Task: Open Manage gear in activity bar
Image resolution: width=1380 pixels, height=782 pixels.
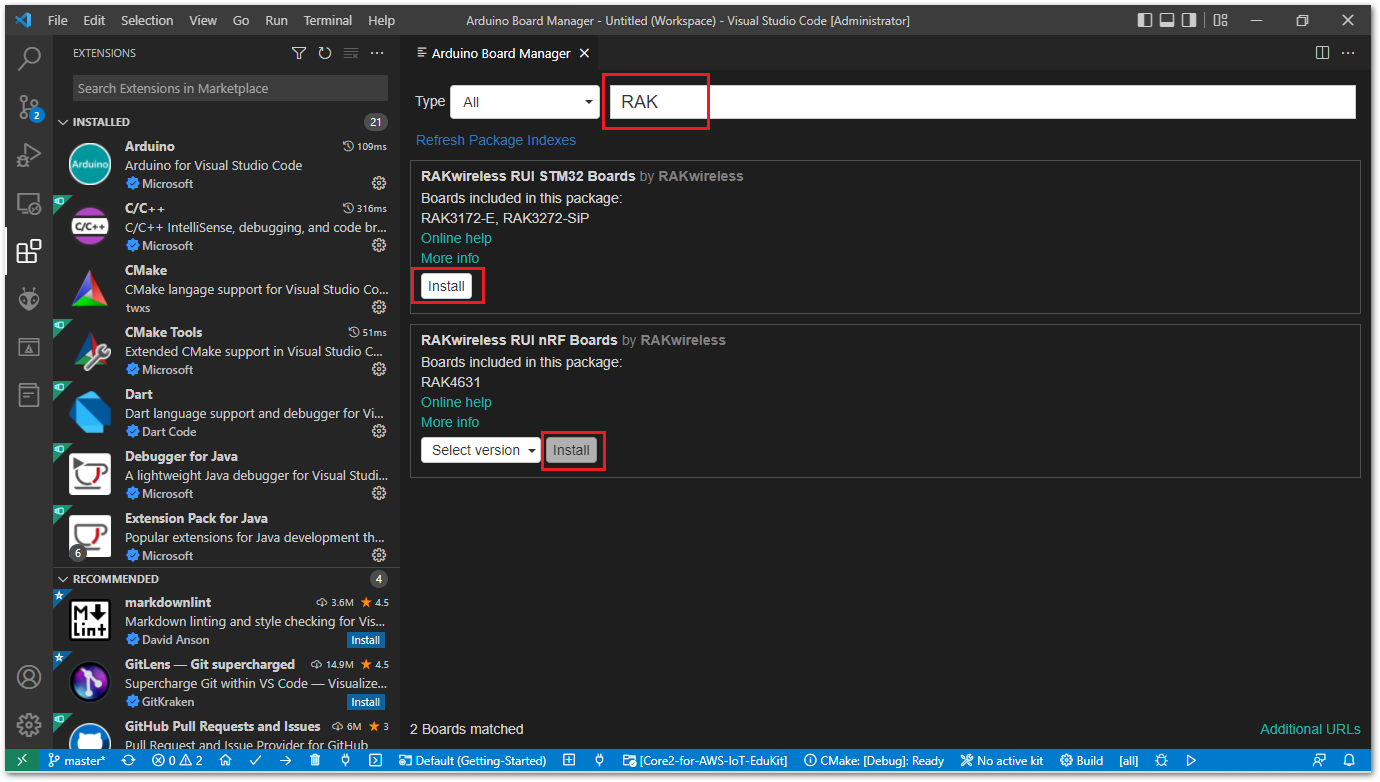Action: click(29, 724)
